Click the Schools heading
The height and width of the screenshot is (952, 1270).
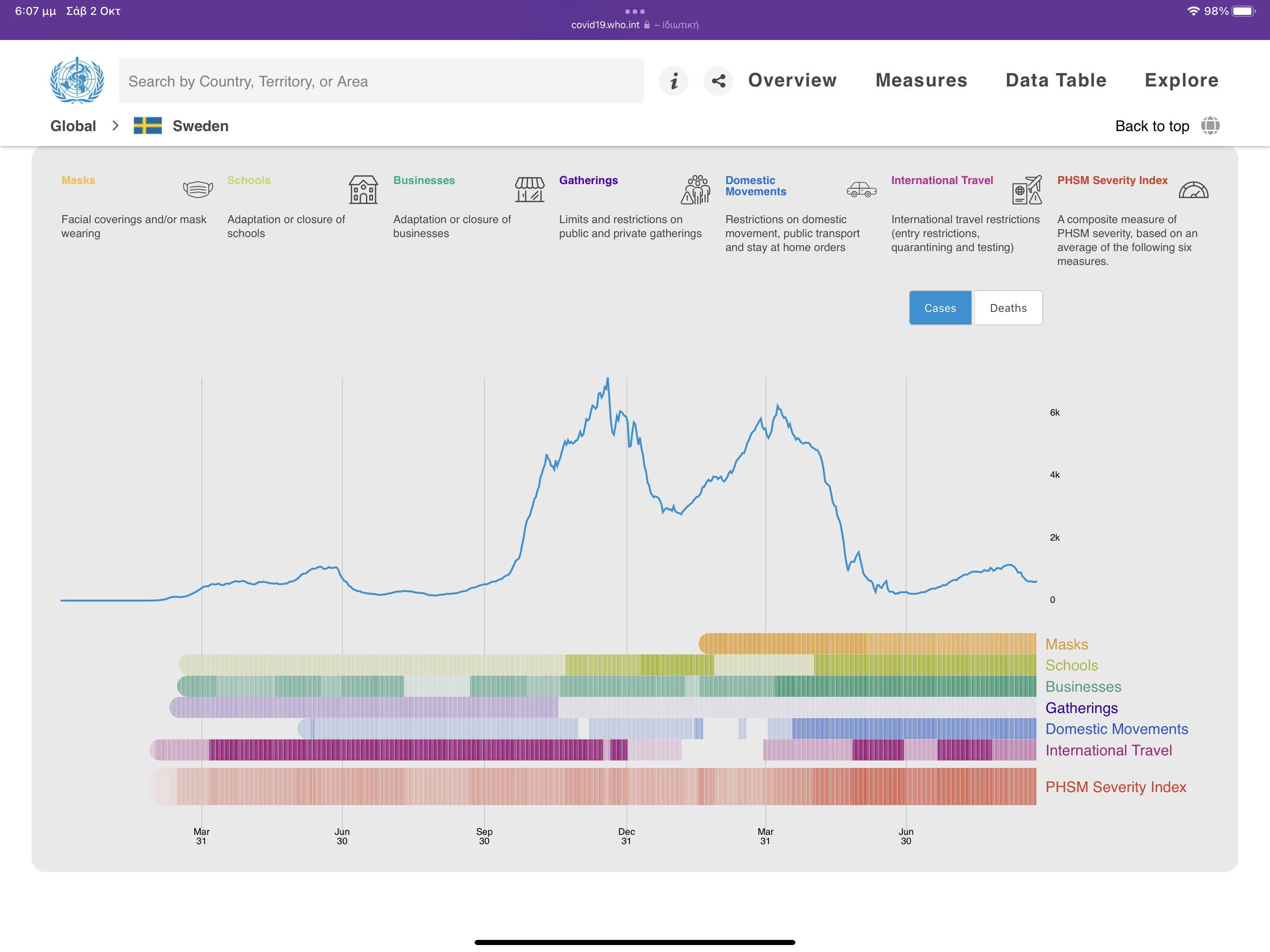249,180
